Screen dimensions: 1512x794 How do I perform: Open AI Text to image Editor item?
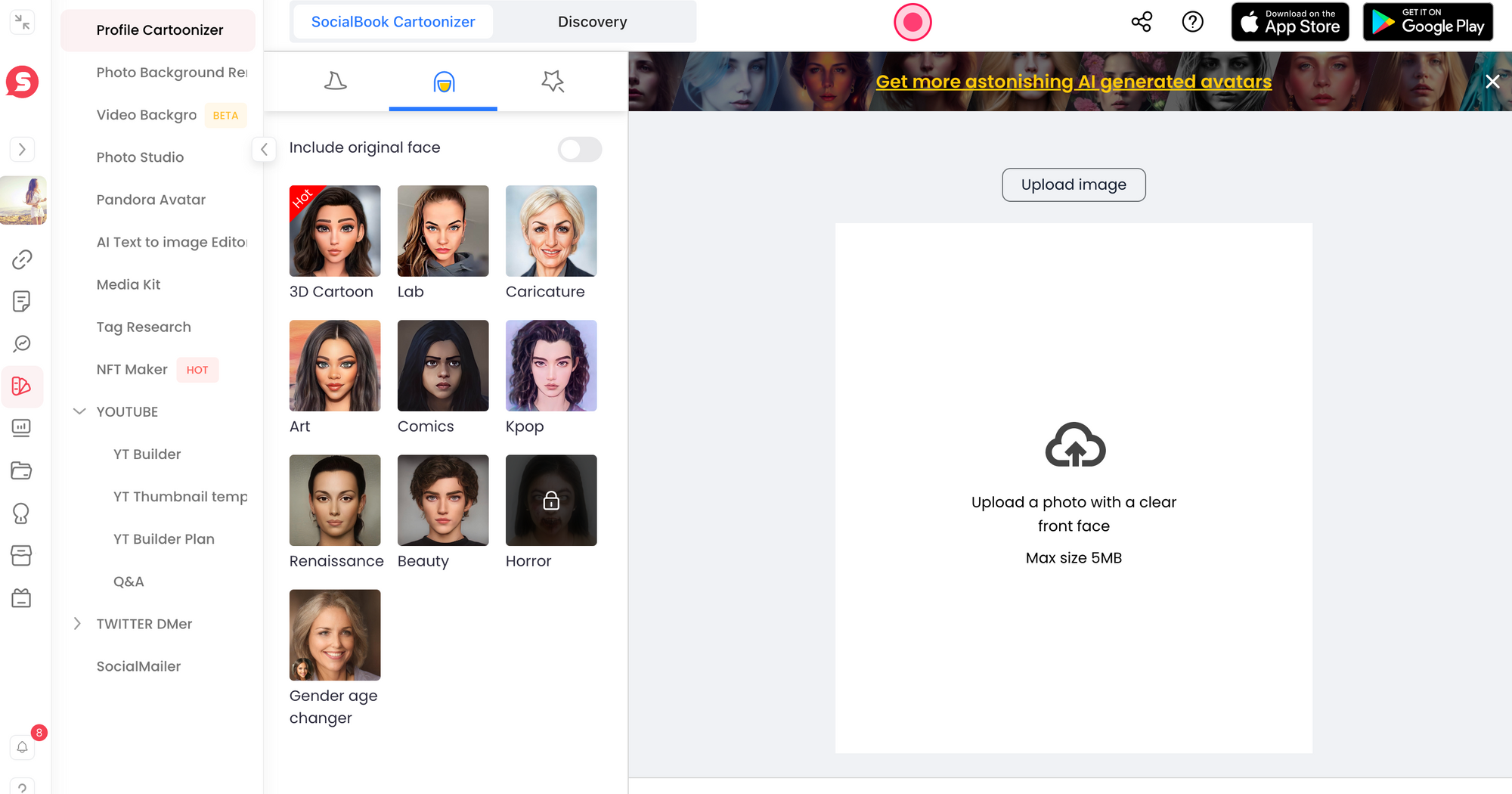[x=172, y=242]
